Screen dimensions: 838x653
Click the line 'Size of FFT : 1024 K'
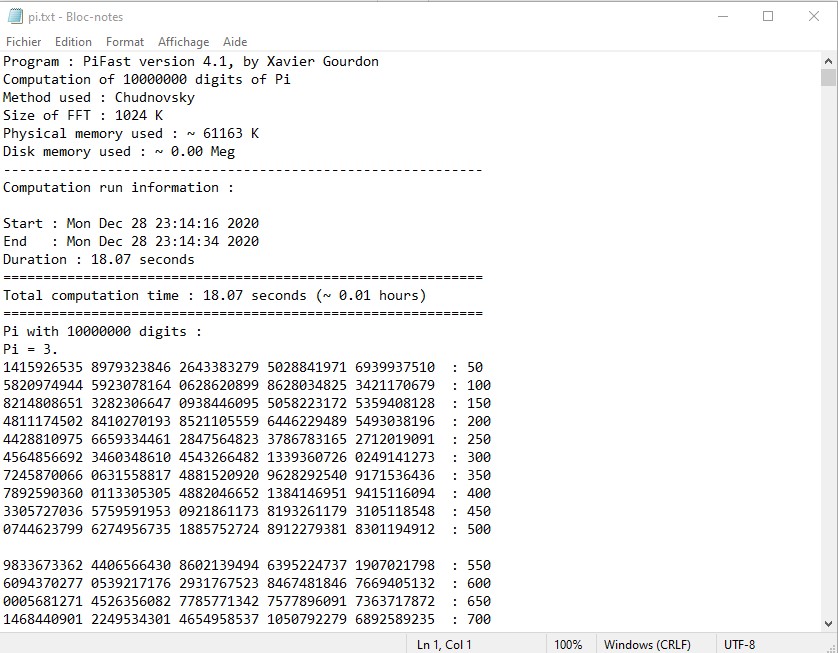click(x=83, y=115)
